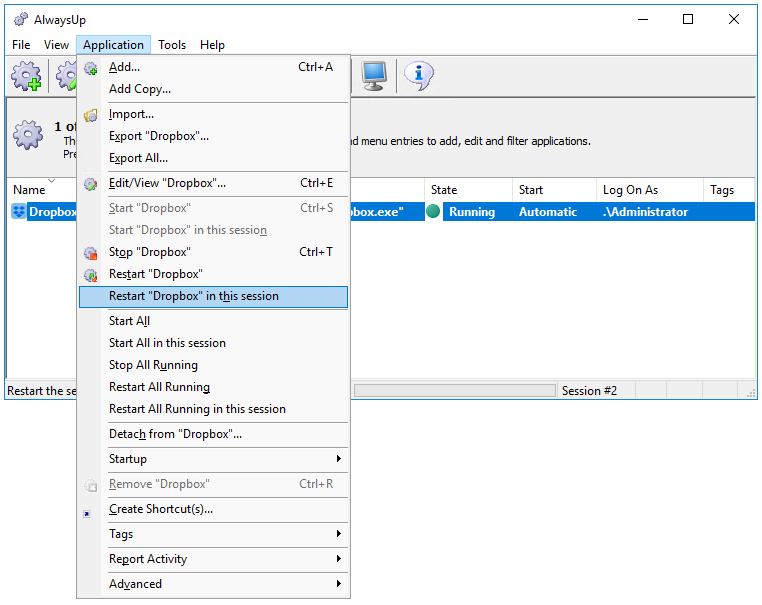This screenshot has height=605, width=762.
Task: Expand the Advanced submenu
Action: 213,585
